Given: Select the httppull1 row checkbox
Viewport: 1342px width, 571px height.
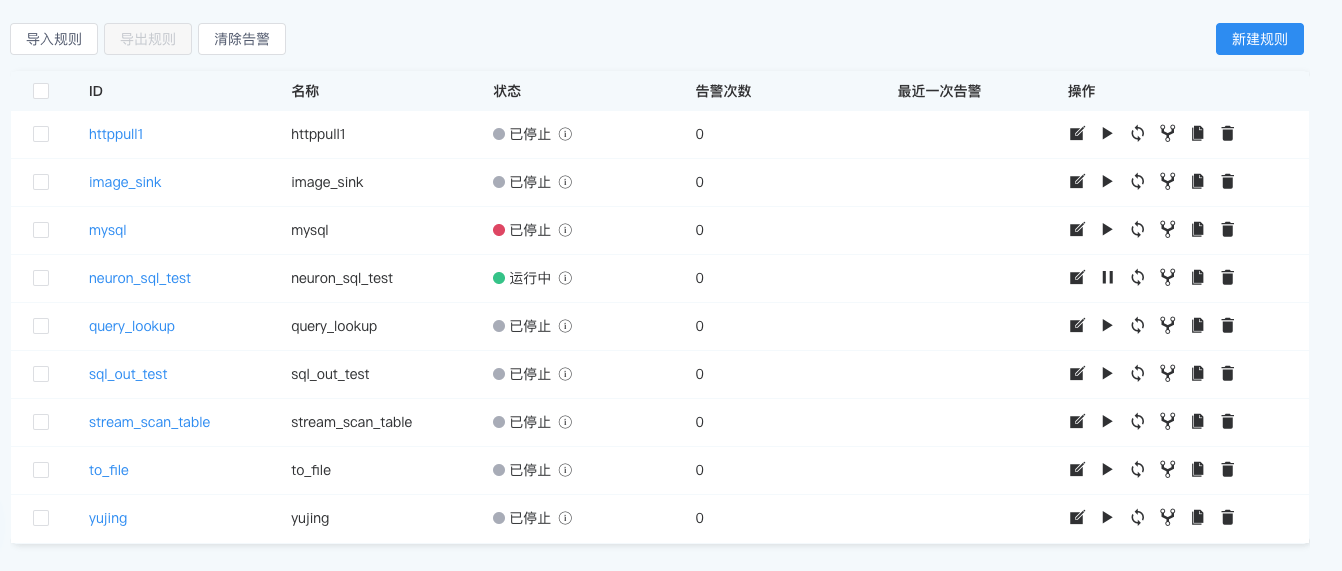Looking at the screenshot, I should coord(41,134).
